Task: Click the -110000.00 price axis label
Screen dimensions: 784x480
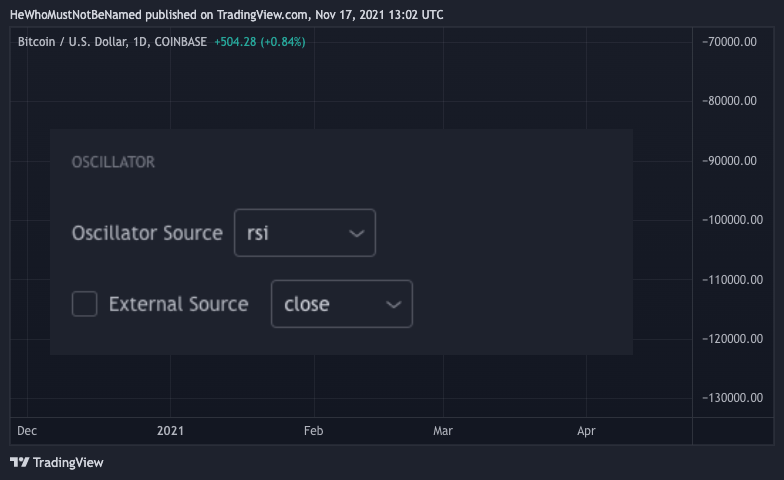Action: tap(732, 280)
